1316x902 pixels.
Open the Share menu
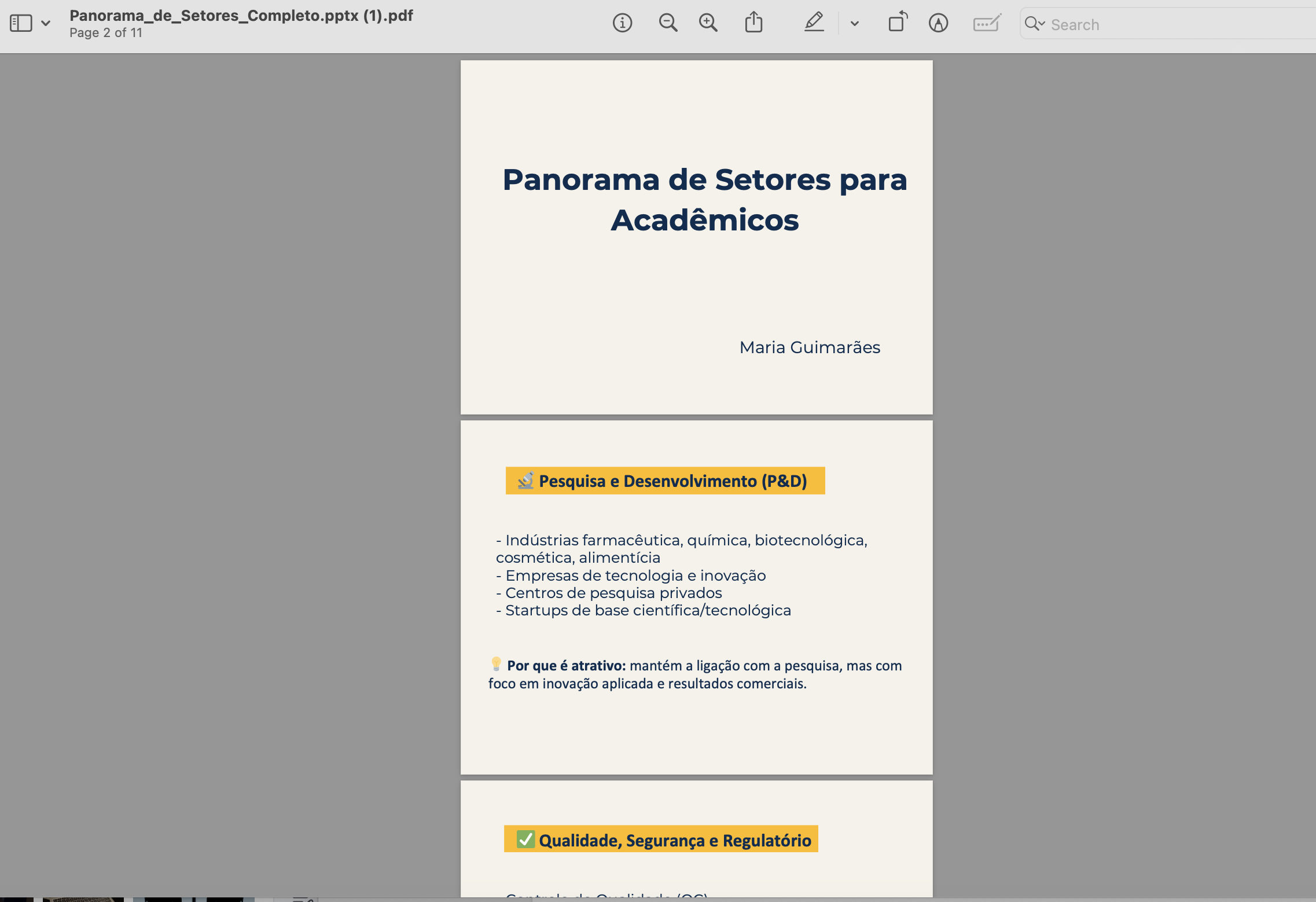(753, 24)
